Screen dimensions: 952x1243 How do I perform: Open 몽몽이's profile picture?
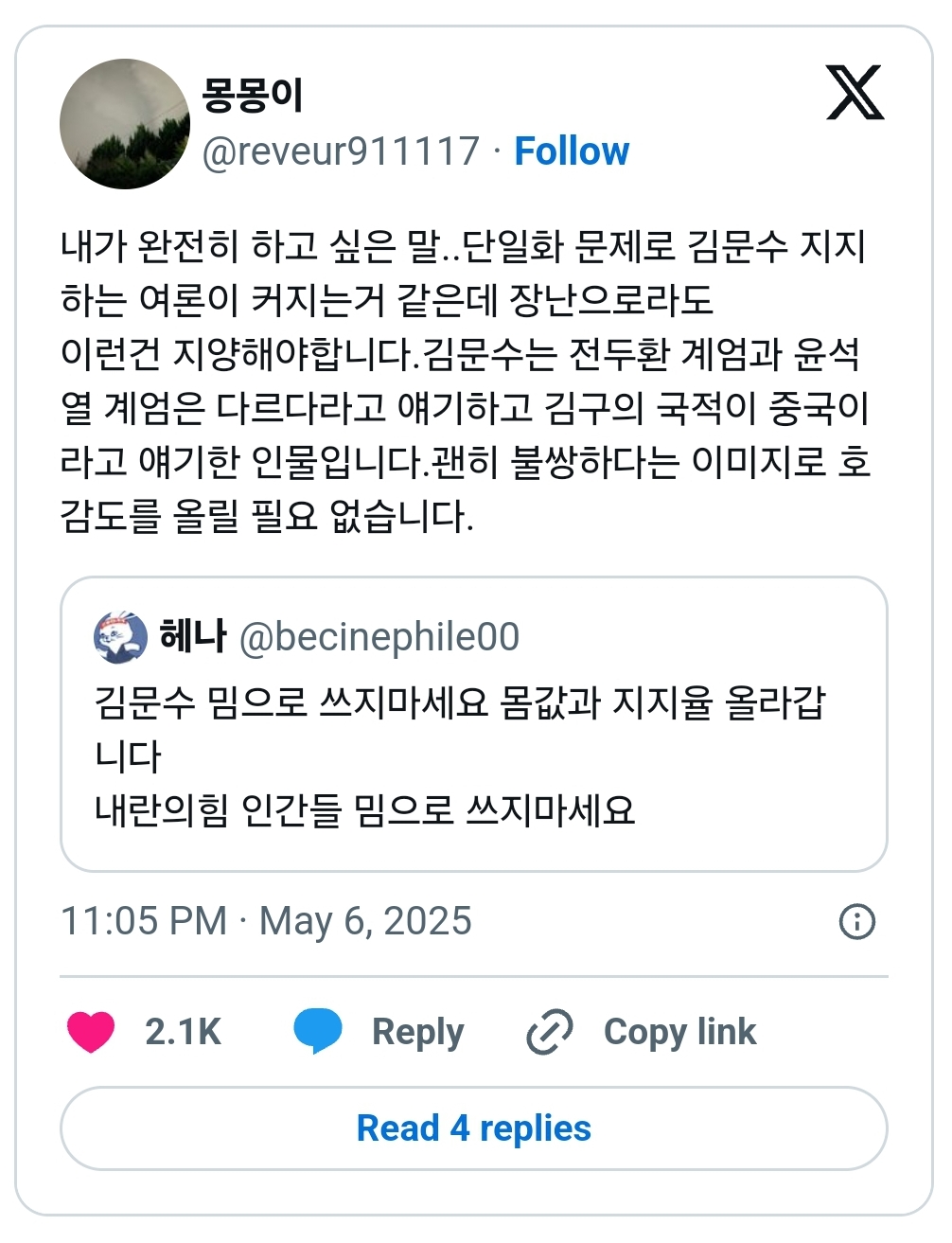click(125, 124)
